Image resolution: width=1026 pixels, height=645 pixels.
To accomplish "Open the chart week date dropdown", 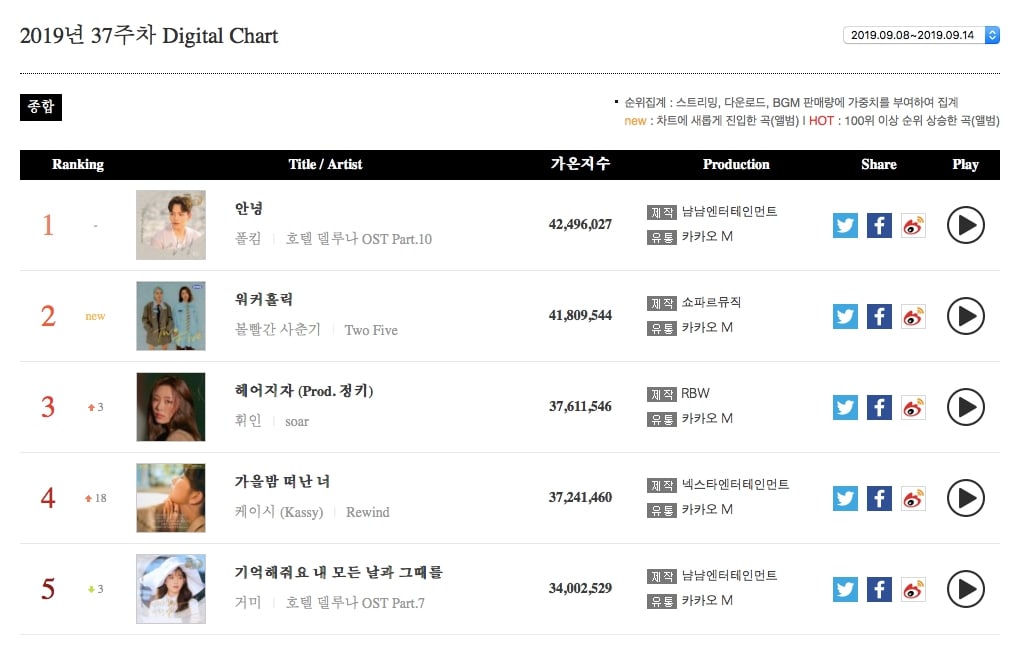I will click(921, 35).
